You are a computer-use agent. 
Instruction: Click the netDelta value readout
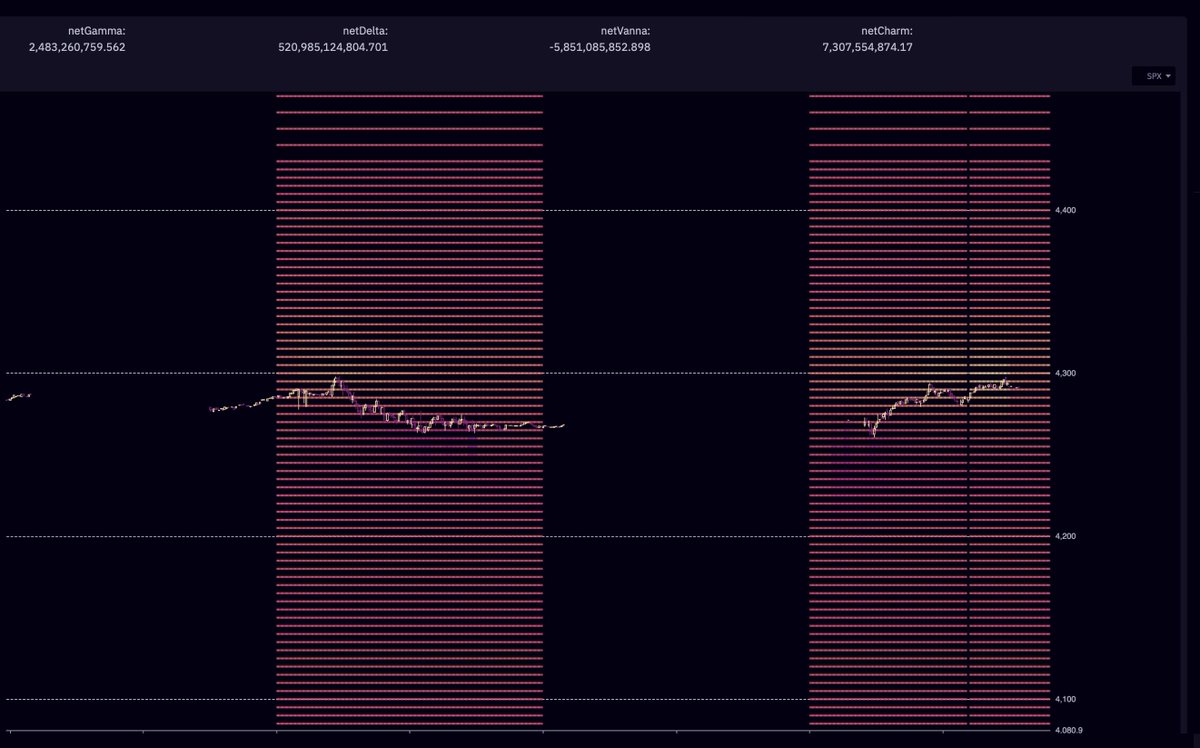[334, 46]
